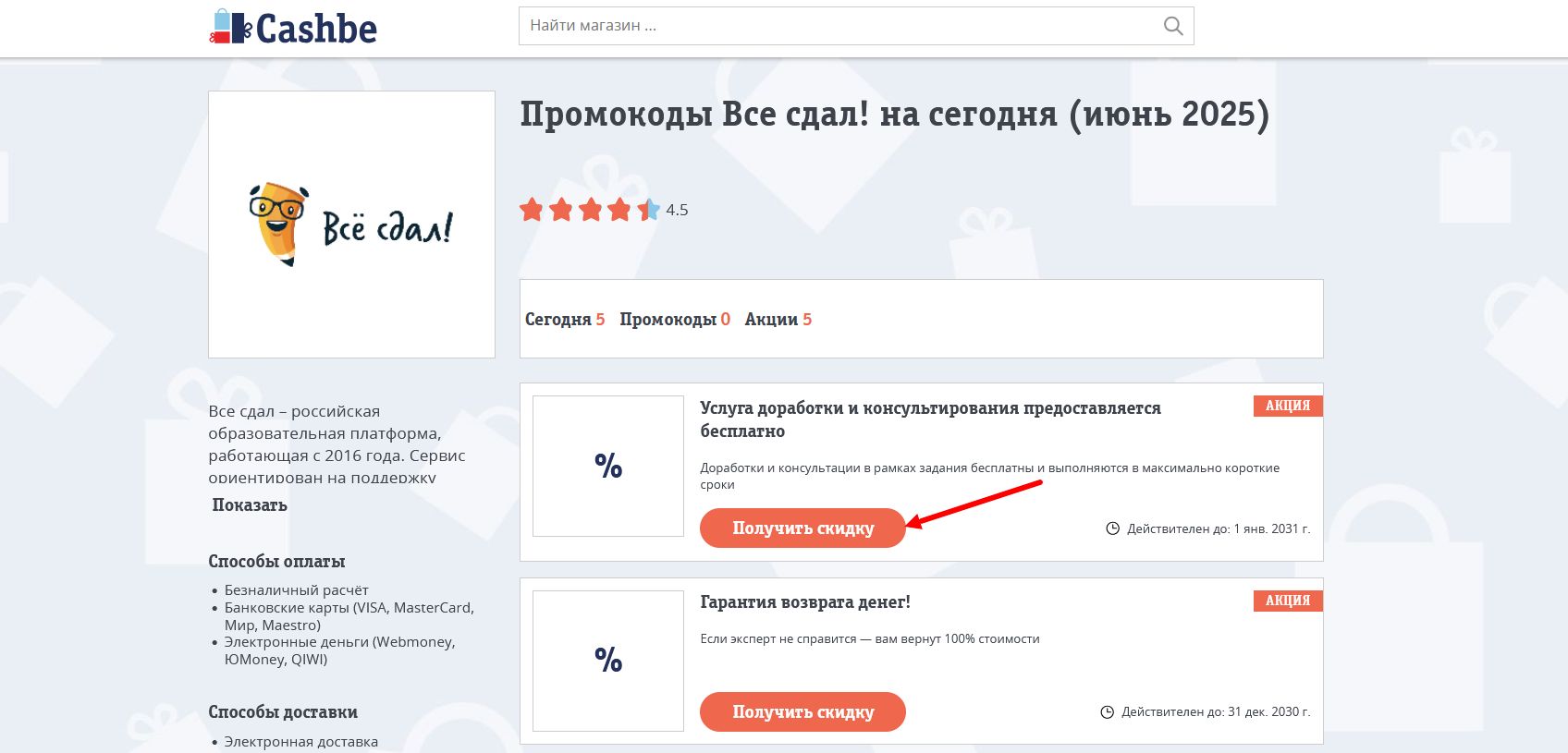1568x753 pixels.
Task: Focus the 'Найти магазин' search field
Action: (856, 26)
